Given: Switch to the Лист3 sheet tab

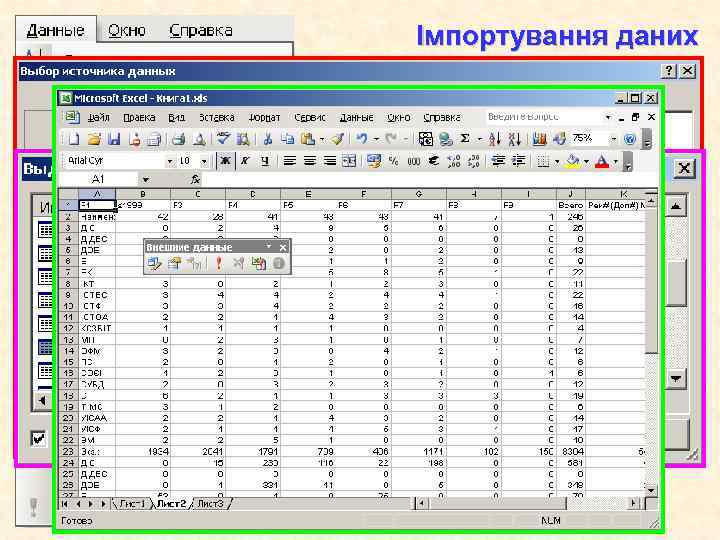Looking at the screenshot, I should pos(211,504).
